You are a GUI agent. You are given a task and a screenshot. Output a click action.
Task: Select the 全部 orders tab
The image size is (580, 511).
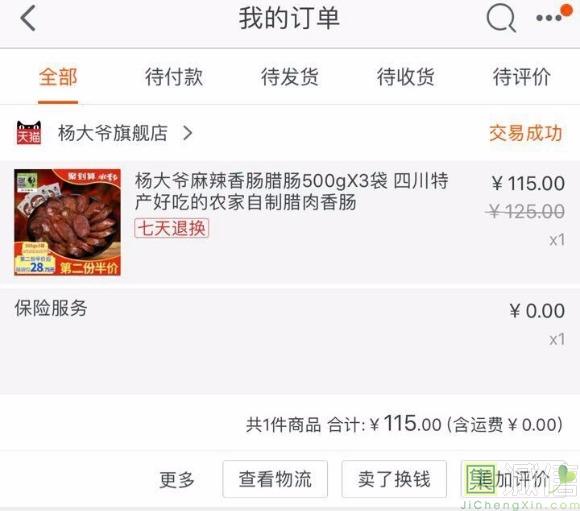coord(58,77)
